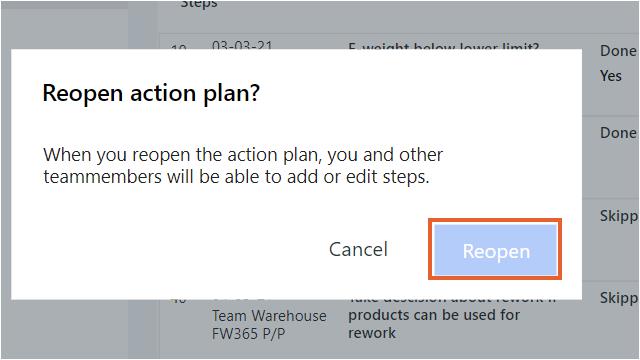This screenshot has height=360, width=640.
Task: Select step number 40 behind the dialog
Action: click(x=178, y=301)
